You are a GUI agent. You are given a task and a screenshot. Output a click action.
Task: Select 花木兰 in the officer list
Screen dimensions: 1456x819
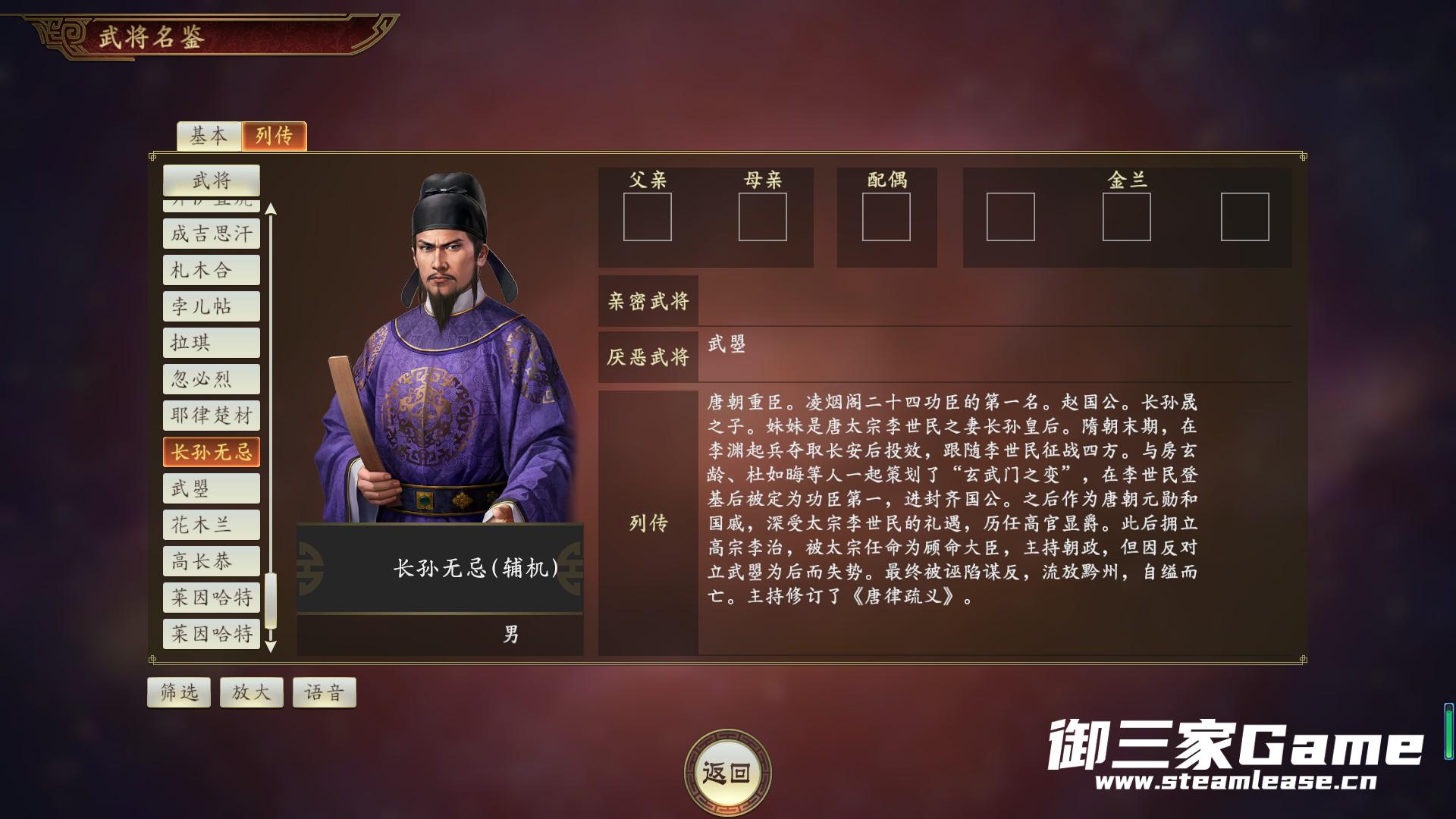point(212,525)
